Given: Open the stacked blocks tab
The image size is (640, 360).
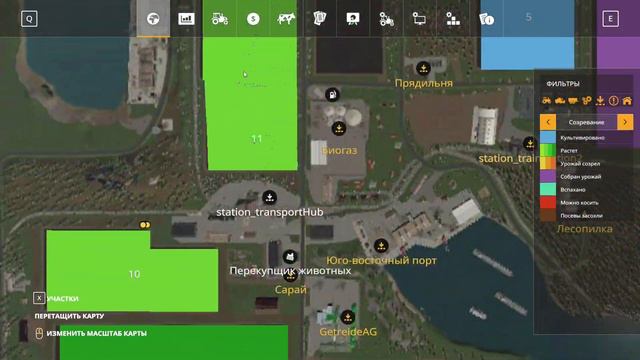Looking at the screenshot, I should (x=453, y=19).
